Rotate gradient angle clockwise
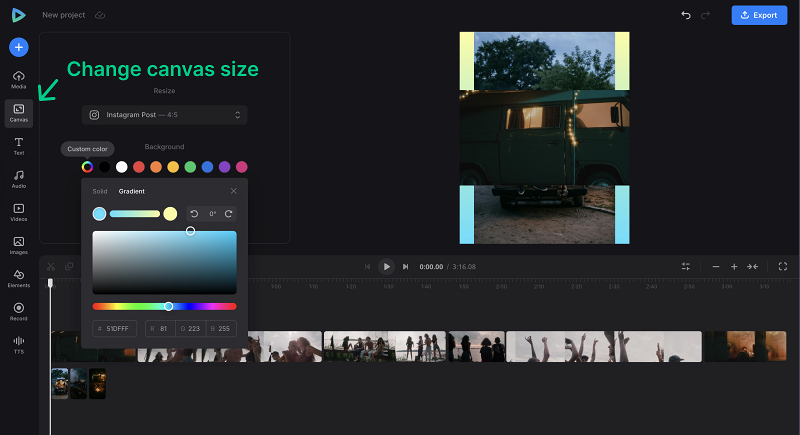 (x=229, y=214)
